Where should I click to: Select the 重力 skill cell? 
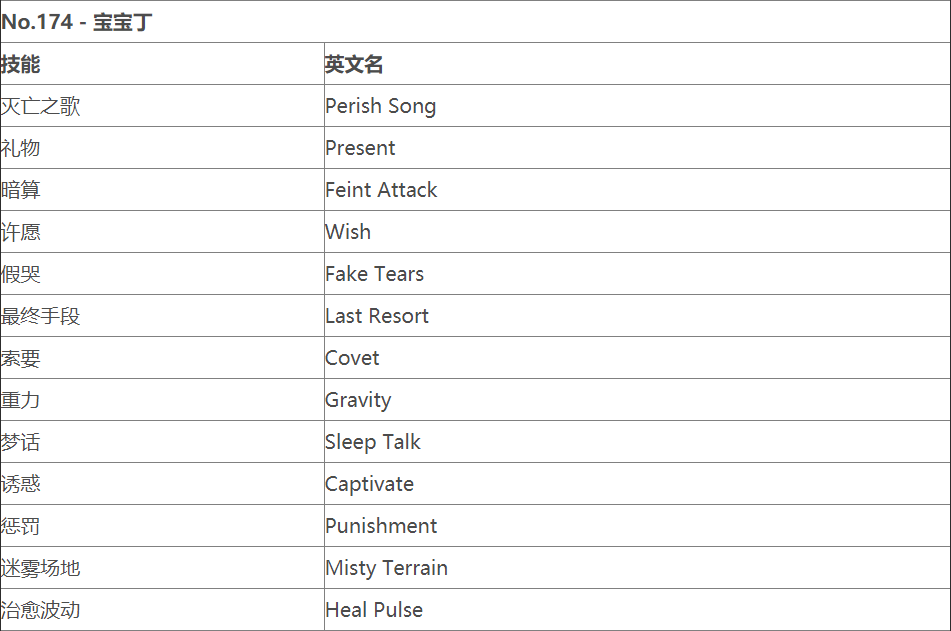pyautogui.click(x=21, y=400)
